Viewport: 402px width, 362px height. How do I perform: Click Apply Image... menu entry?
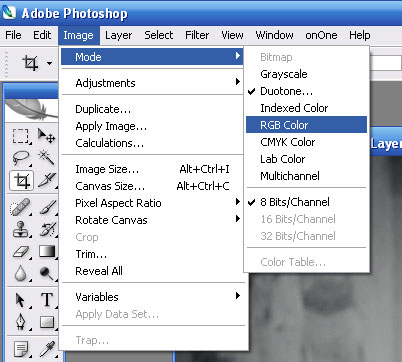[152, 126]
